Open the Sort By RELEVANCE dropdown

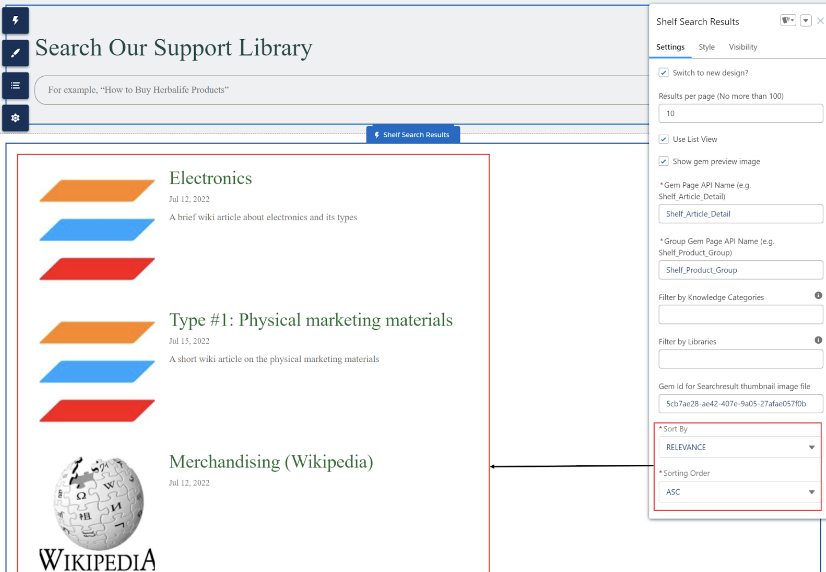coord(739,447)
